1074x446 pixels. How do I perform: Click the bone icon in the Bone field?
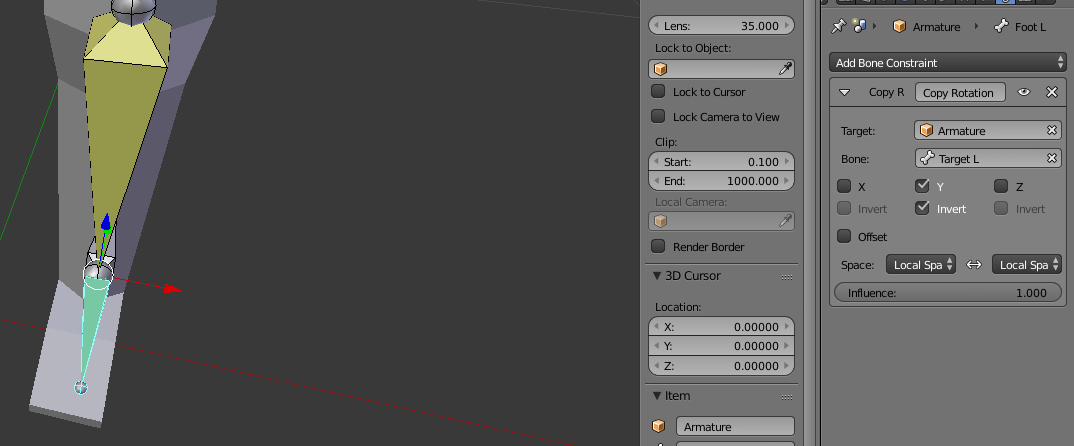[x=927, y=158]
